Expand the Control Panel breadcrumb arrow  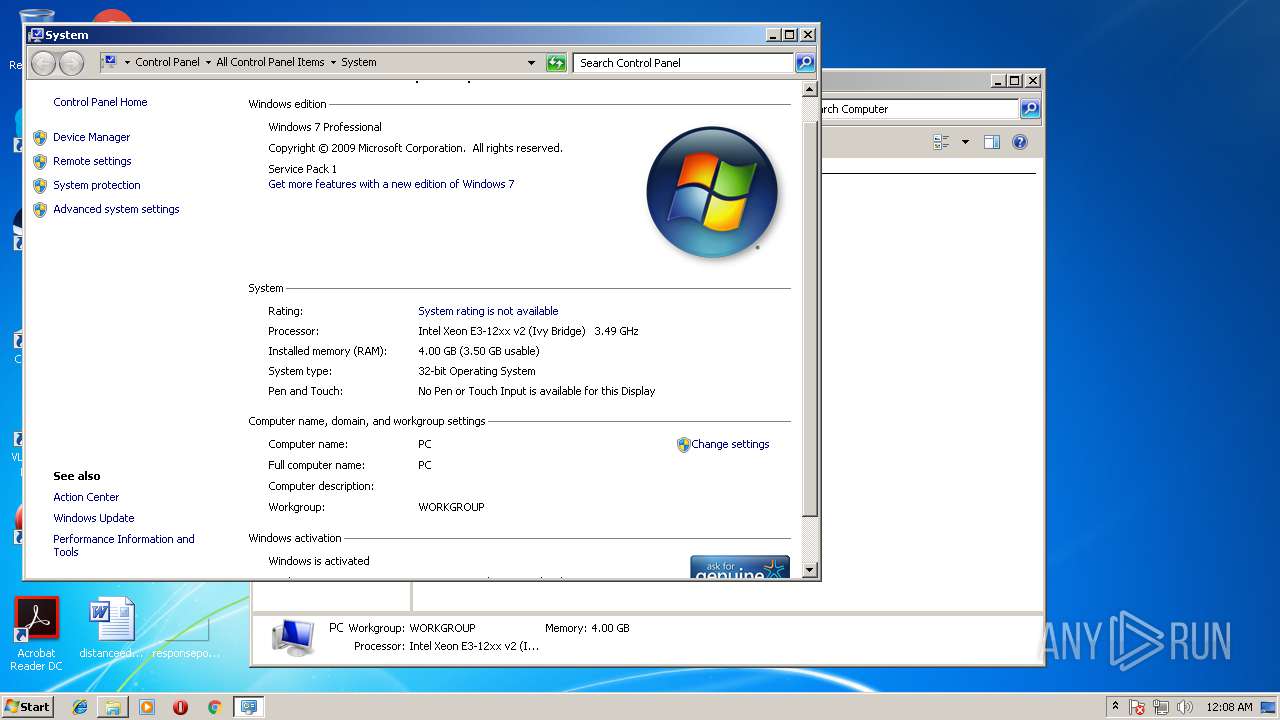point(208,63)
